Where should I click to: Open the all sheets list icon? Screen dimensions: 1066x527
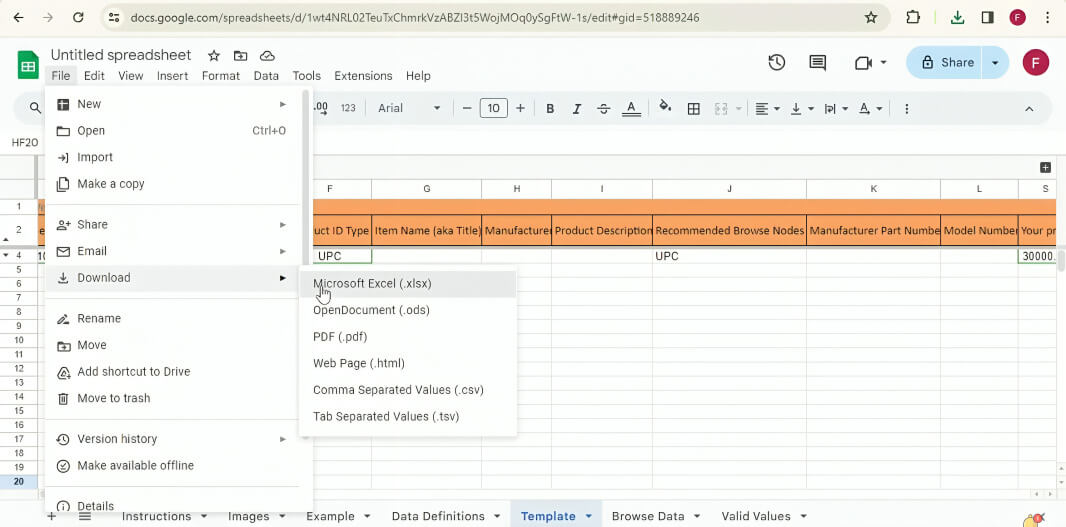tap(84, 516)
